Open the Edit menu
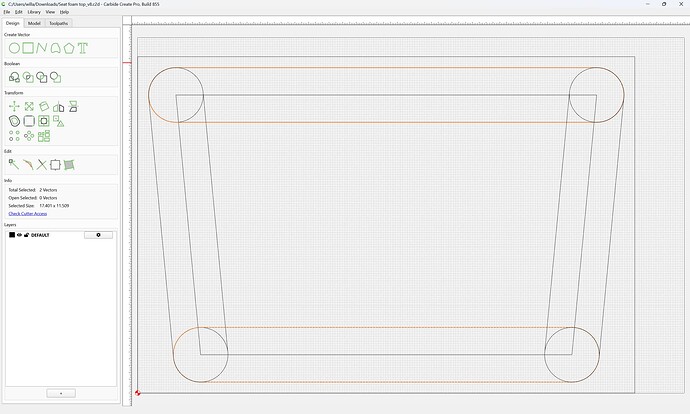The image size is (690, 414). pyautogui.click(x=18, y=12)
